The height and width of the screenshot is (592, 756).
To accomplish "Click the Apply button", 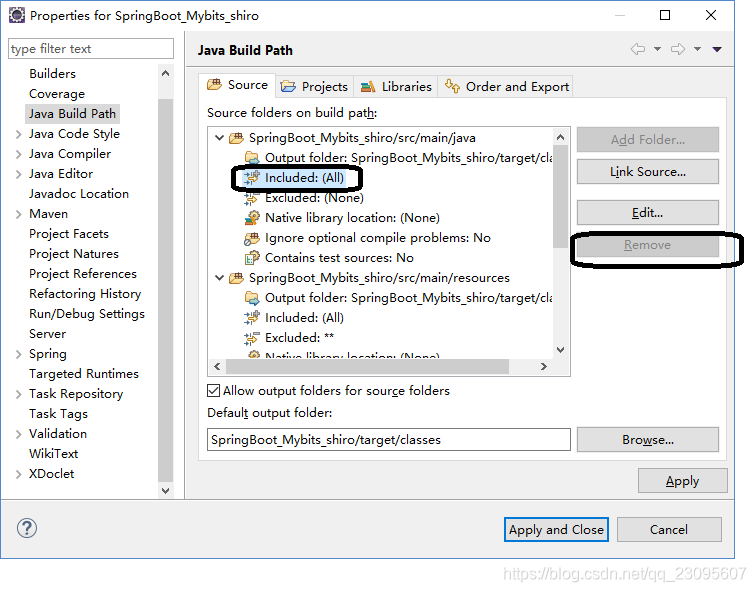I will 682,481.
